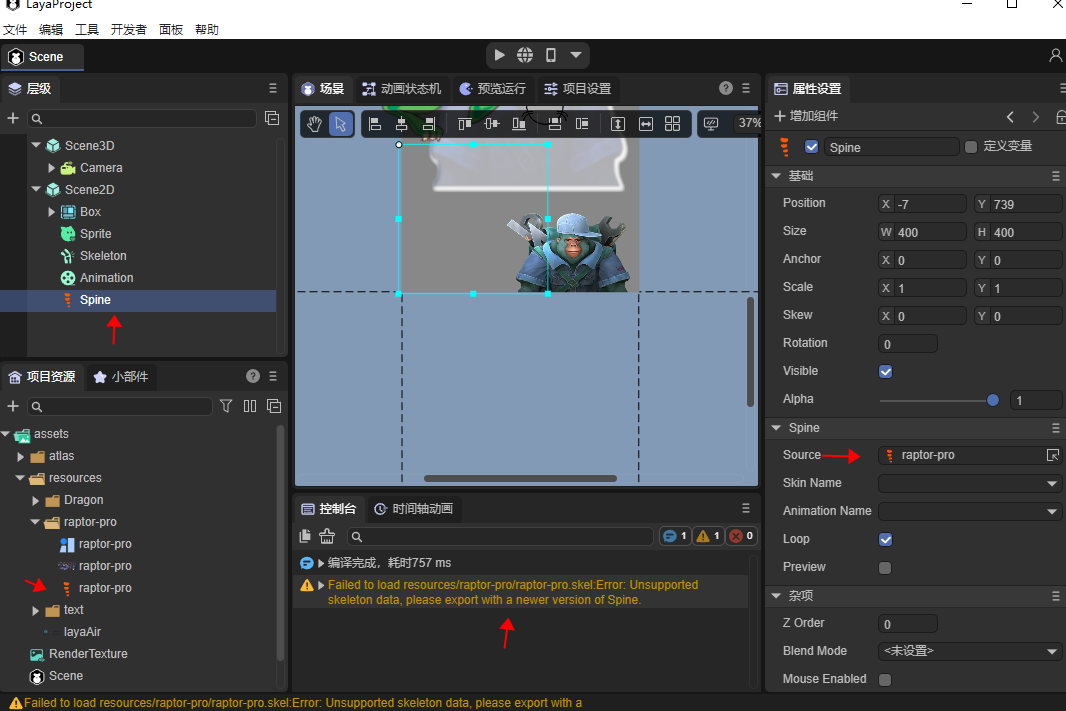Click the trash icon to clear console

(326, 536)
